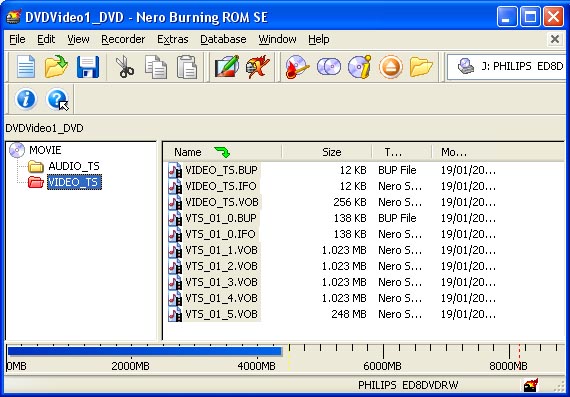Image resolution: width=570 pixels, height=397 pixels.
Task: Show disc info icon with letter i
Action: click(x=360, y=67)
